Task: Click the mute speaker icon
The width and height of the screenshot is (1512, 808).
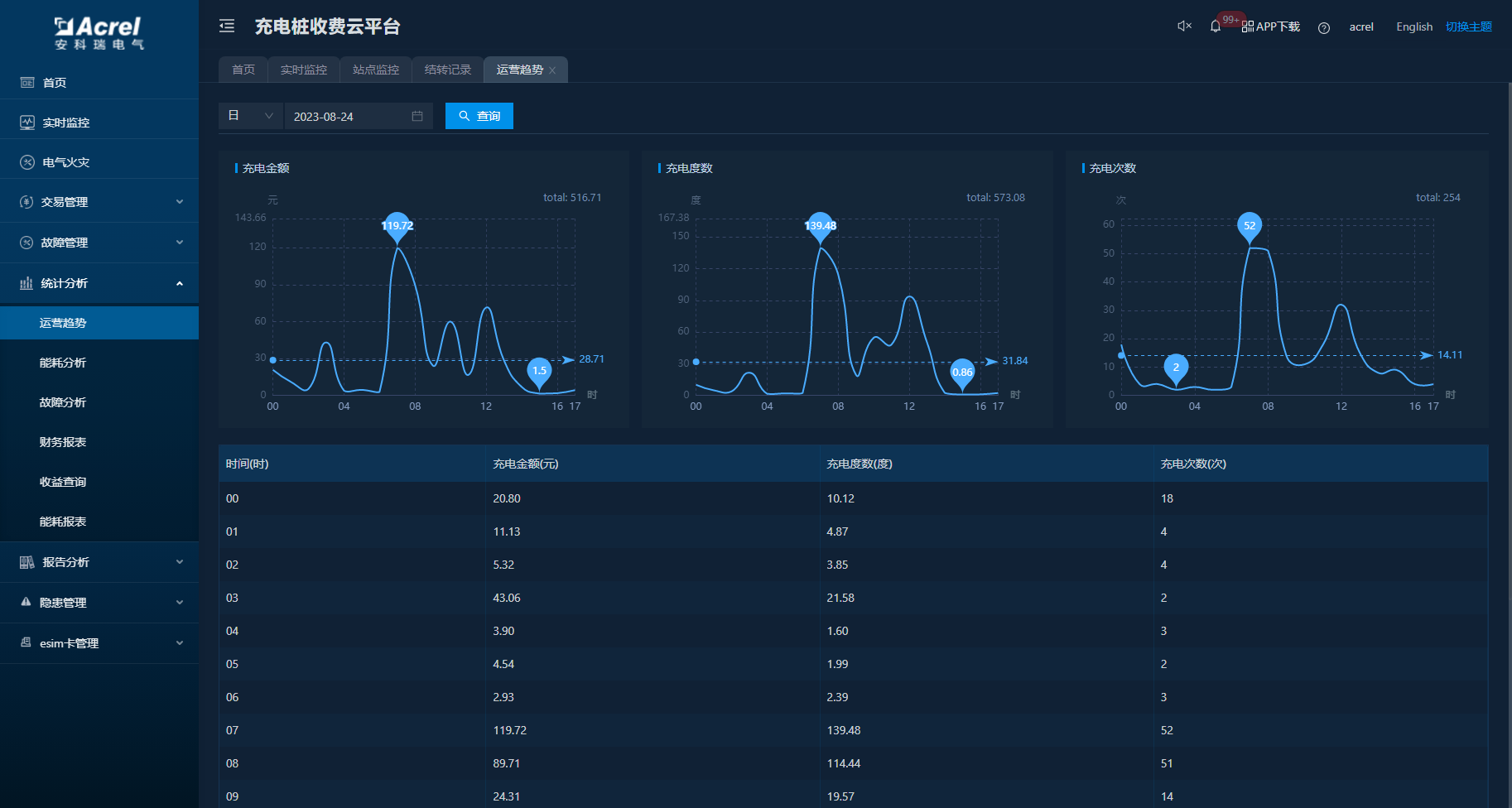Action: click(x=1184, y=26)
